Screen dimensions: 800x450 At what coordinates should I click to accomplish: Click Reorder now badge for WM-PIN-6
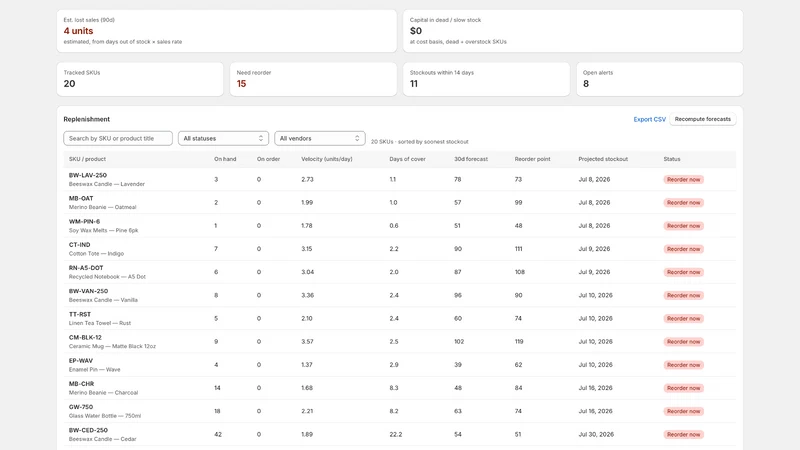coord(684,226)
